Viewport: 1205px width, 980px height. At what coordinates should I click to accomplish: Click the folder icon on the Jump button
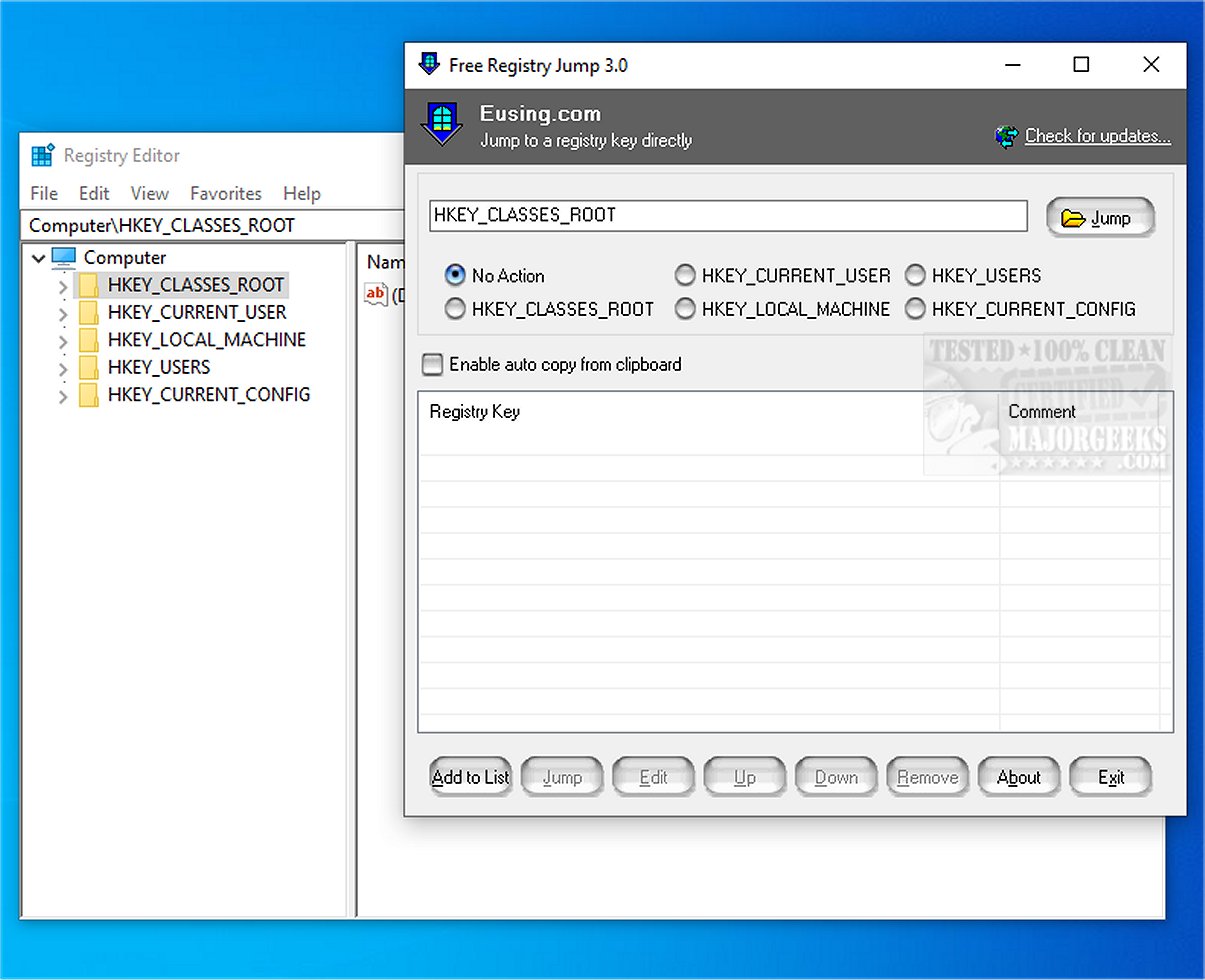point(1073,217)
